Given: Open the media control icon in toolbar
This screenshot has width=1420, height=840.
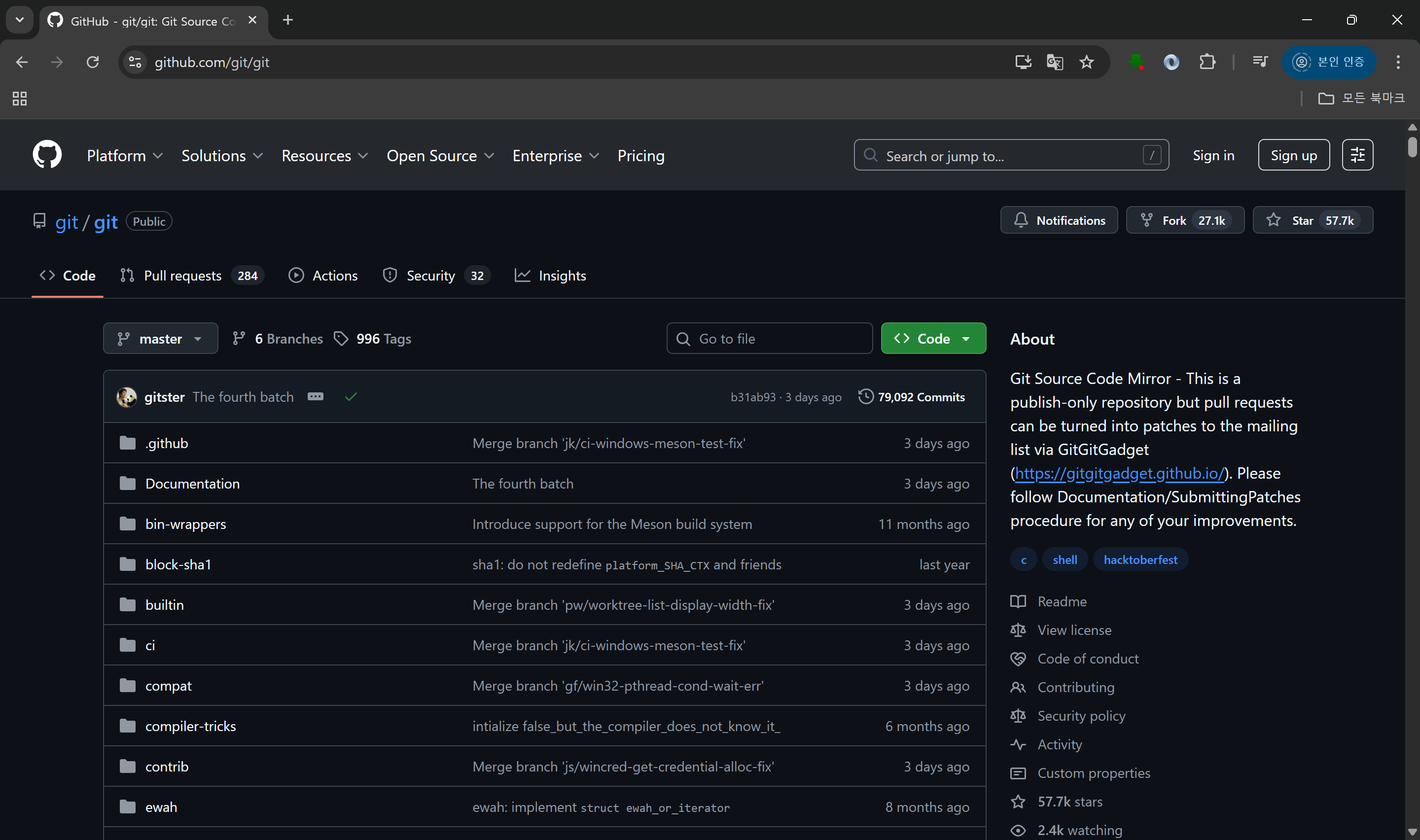Looking at the screenshot, I should 1260,62.
